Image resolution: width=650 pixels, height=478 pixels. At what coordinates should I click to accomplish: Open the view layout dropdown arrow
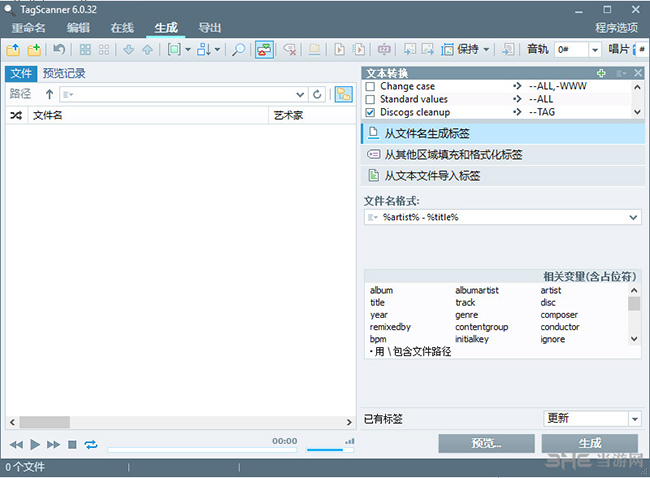tap(188, 50)
